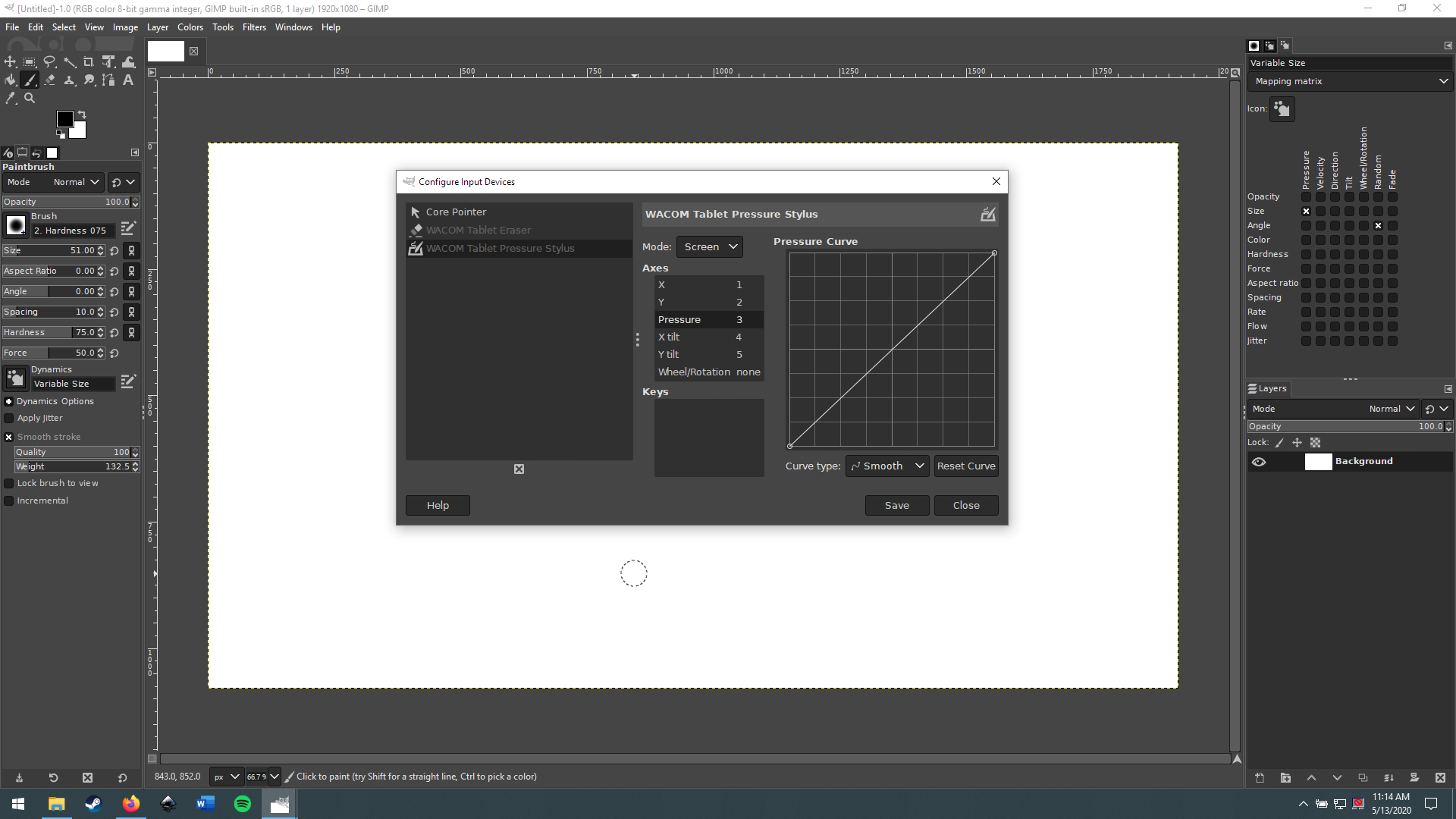Edit the brush next to Hardness 075
This screenshot has height=819, width=1456.
click(128, 227)
